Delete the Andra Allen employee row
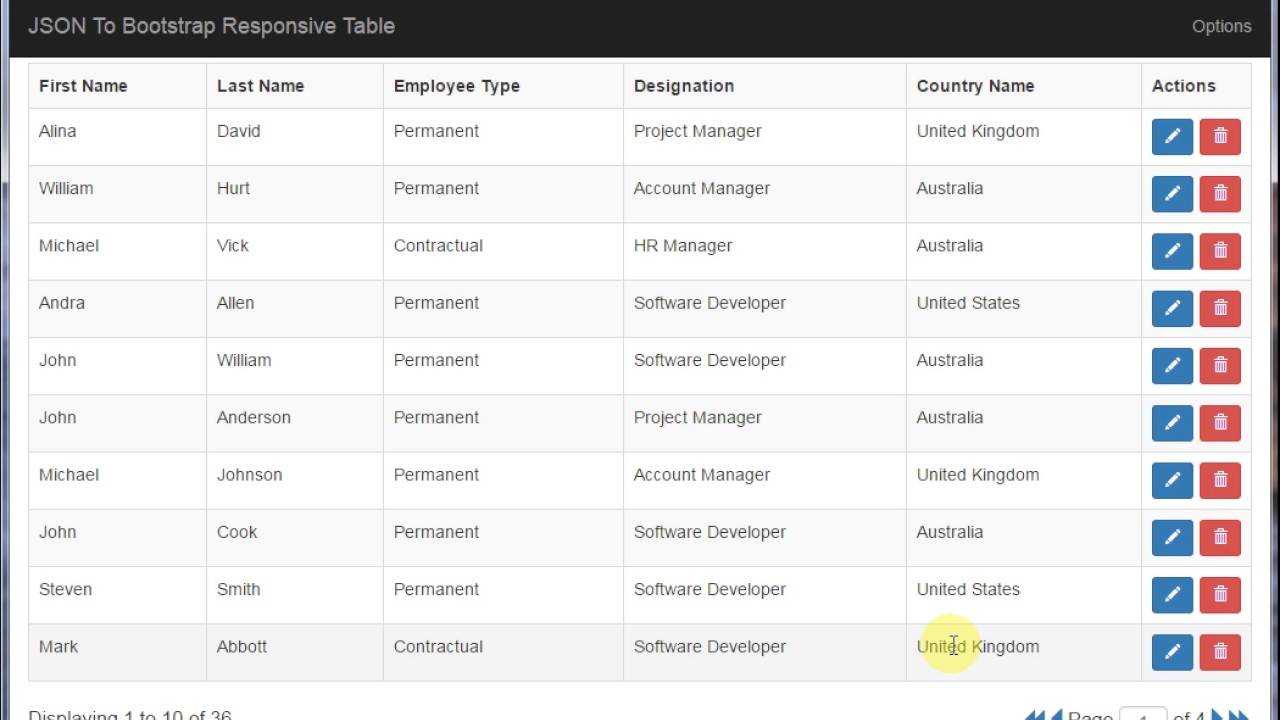 point(1220,308)
